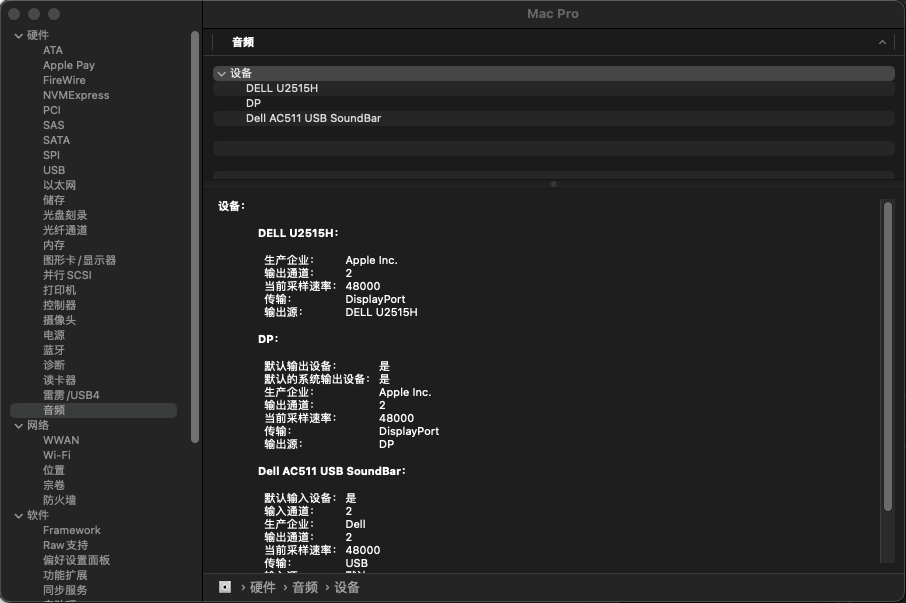The height and width of the screenshot is (603, 906).
Task: Open the SATA sidebar entry
Action: tap(56, 140)
